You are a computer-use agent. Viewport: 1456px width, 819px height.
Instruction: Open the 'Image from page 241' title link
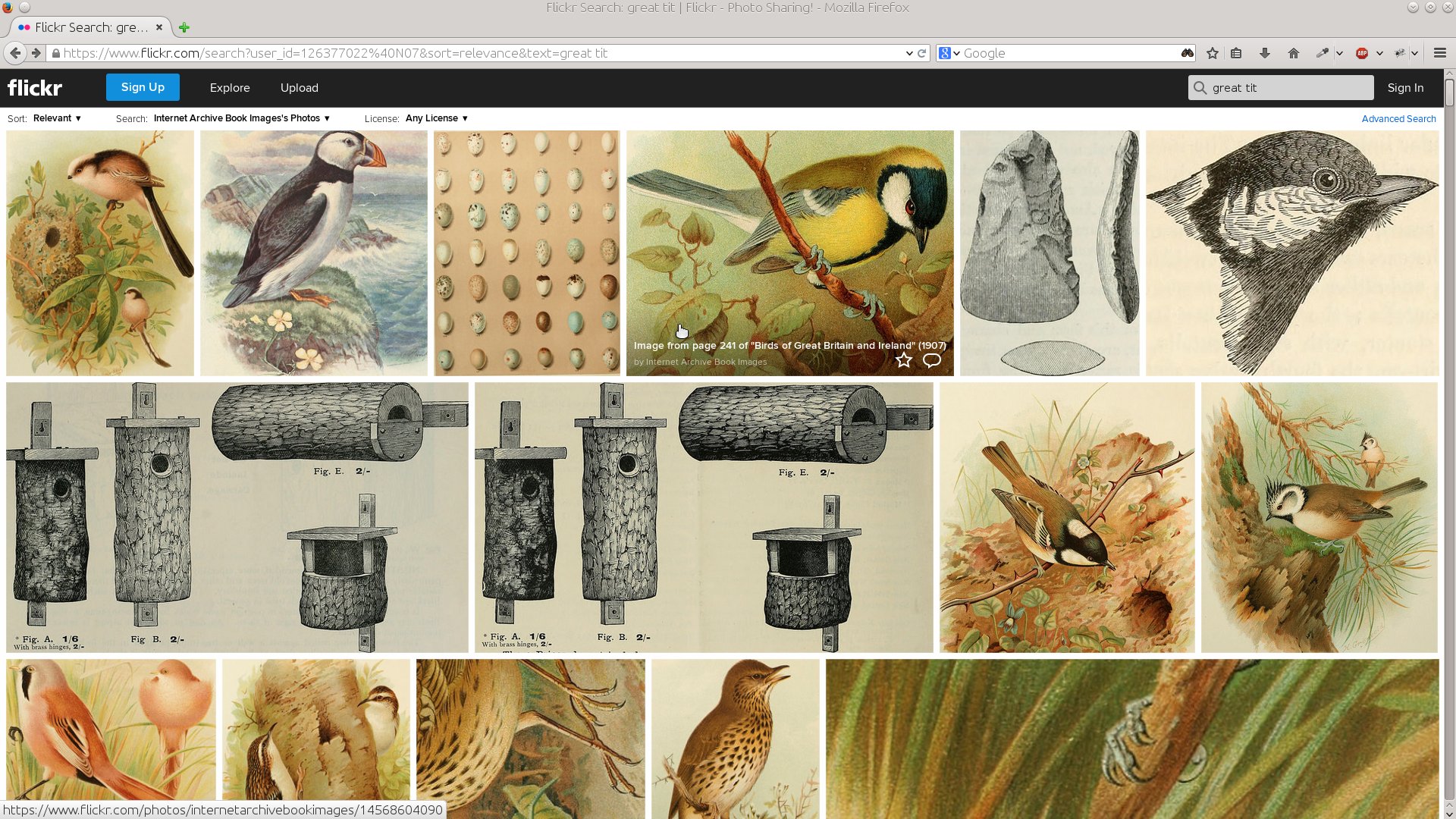point(789,345)
